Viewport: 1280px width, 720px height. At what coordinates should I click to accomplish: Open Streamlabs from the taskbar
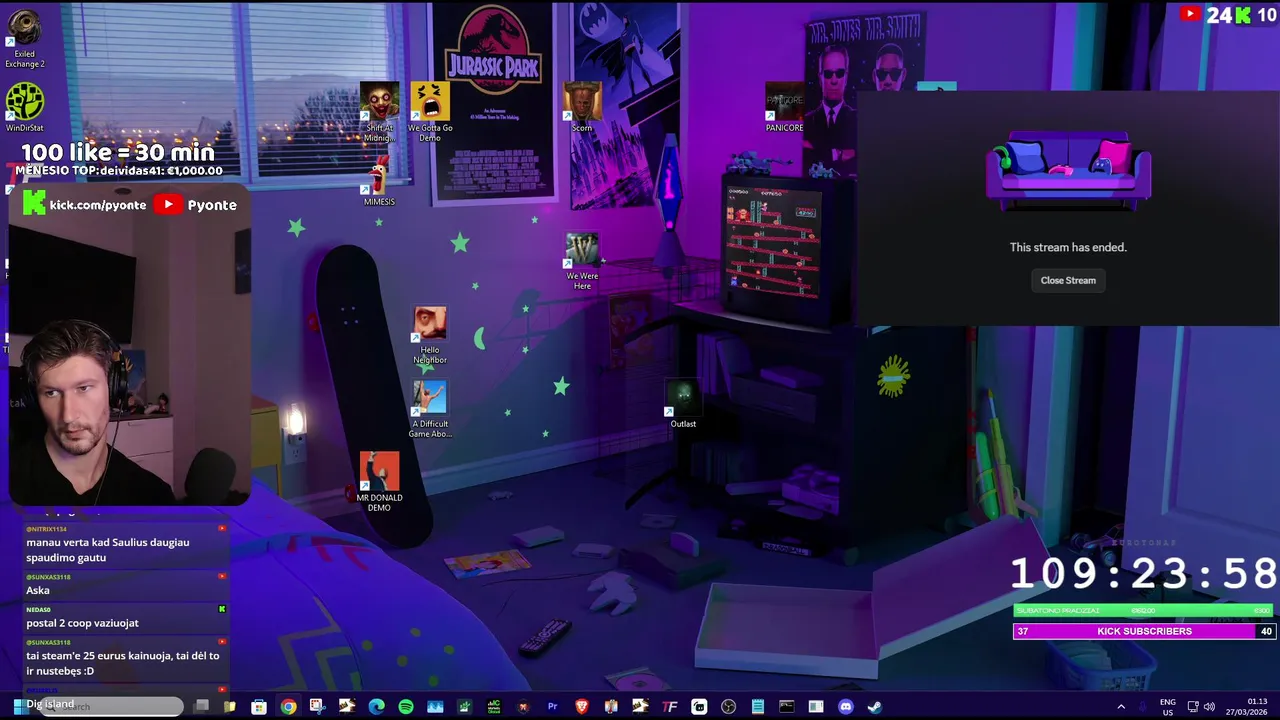click(x=699, y=707)
